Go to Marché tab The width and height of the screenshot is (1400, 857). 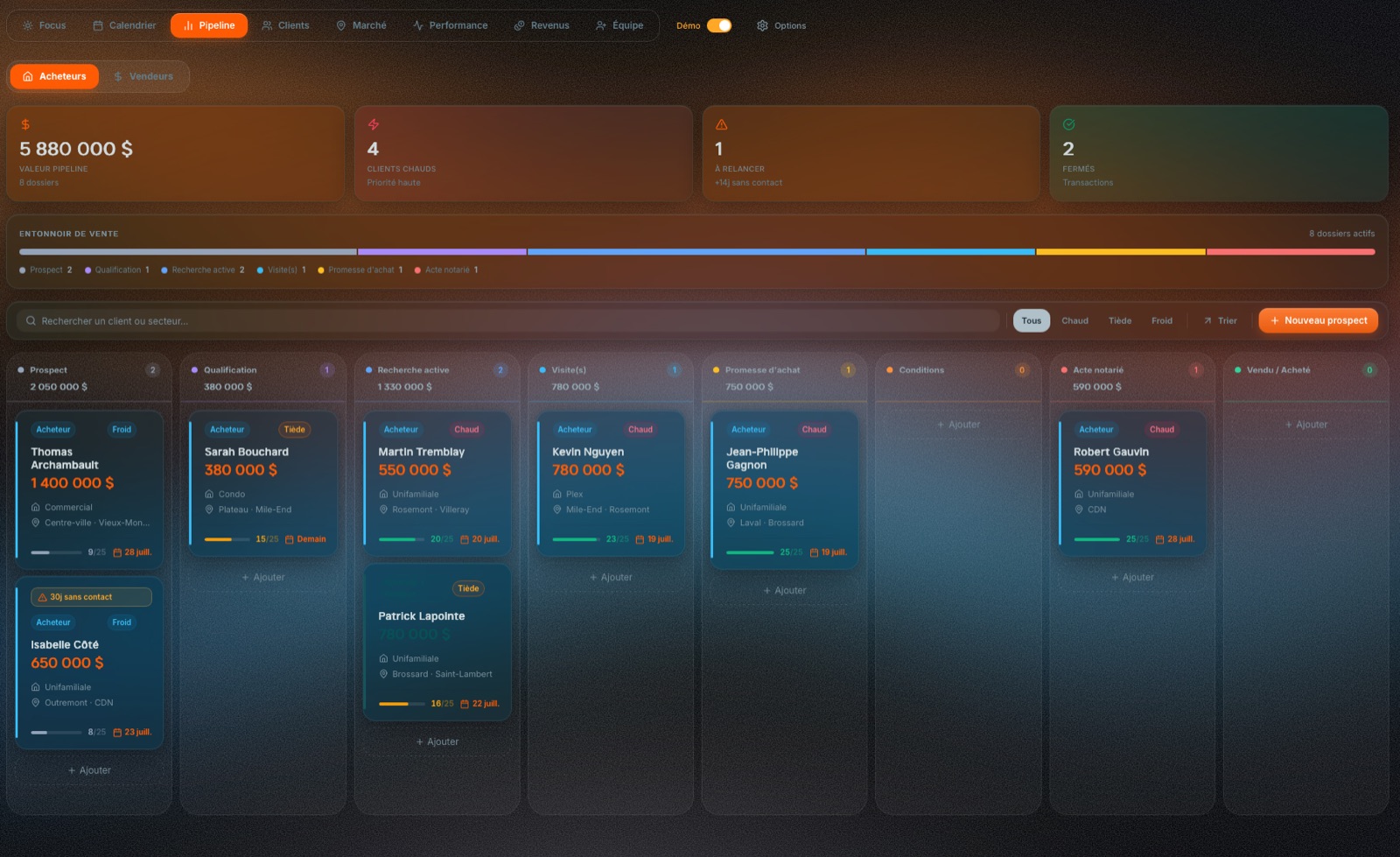pos(360,25)
